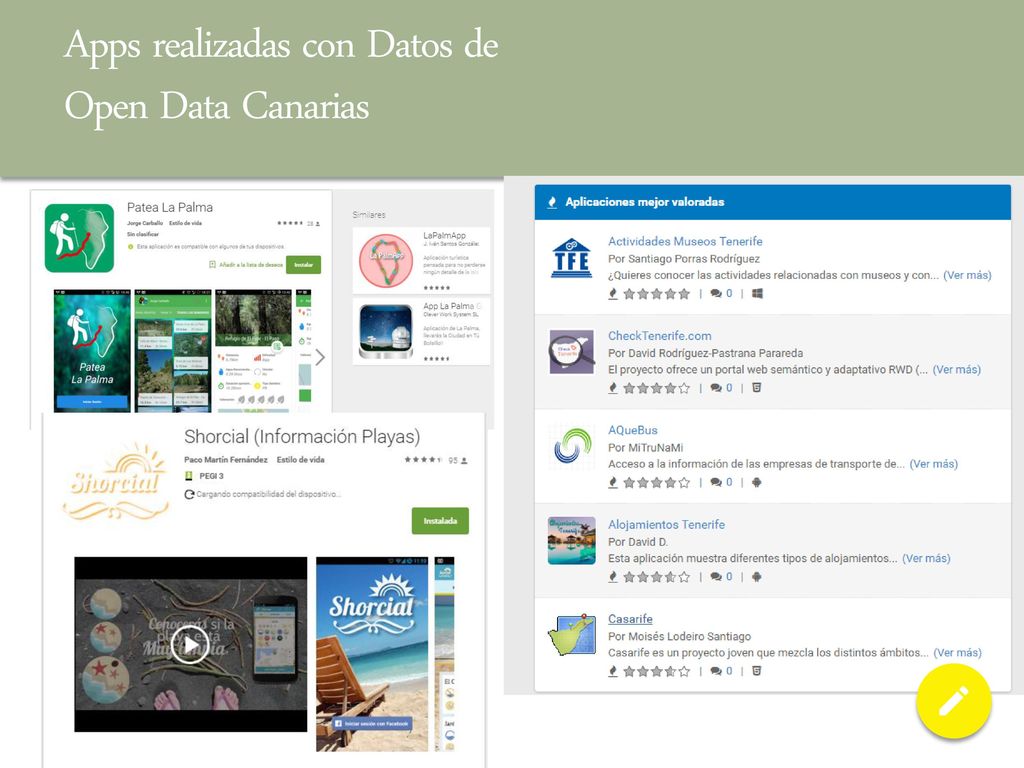The height and width of the screenshot is (768, 1024).
Task: Click the comments icon for AQueBus
Action: click(x=716, y=483)
